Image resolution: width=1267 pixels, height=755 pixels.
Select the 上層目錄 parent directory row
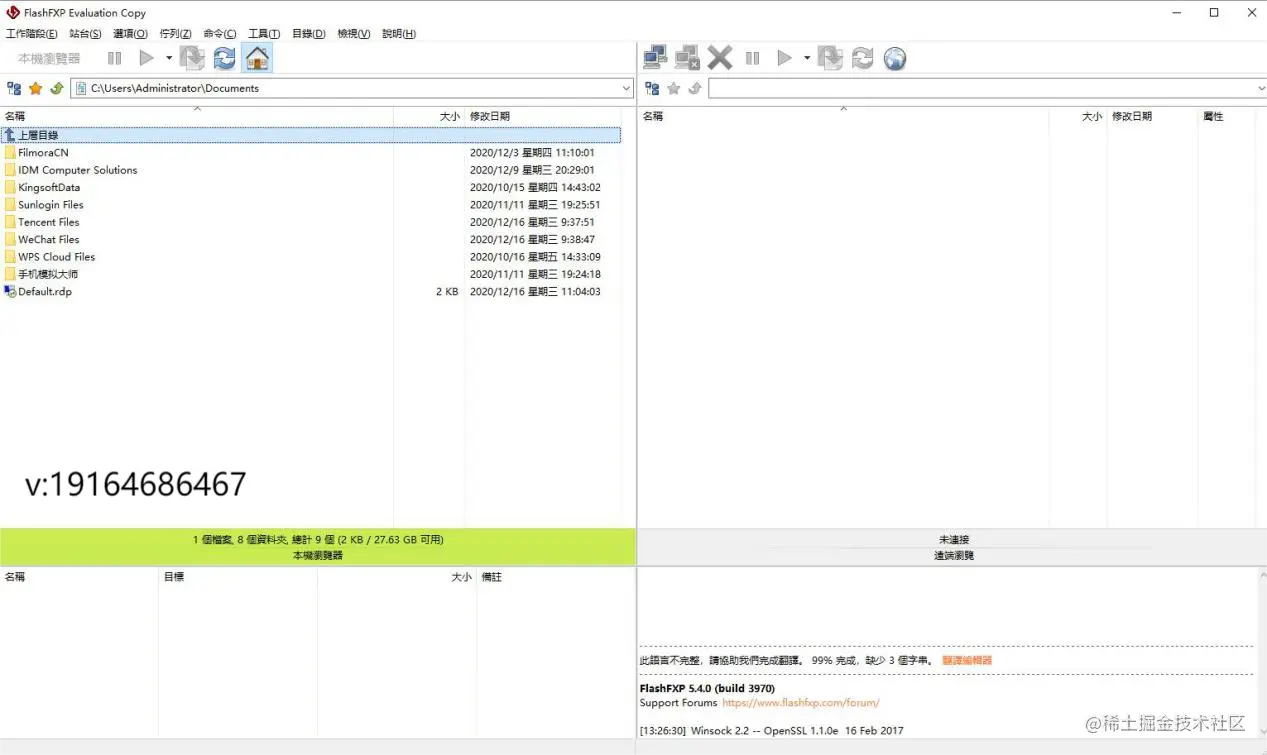click(311, 135)
